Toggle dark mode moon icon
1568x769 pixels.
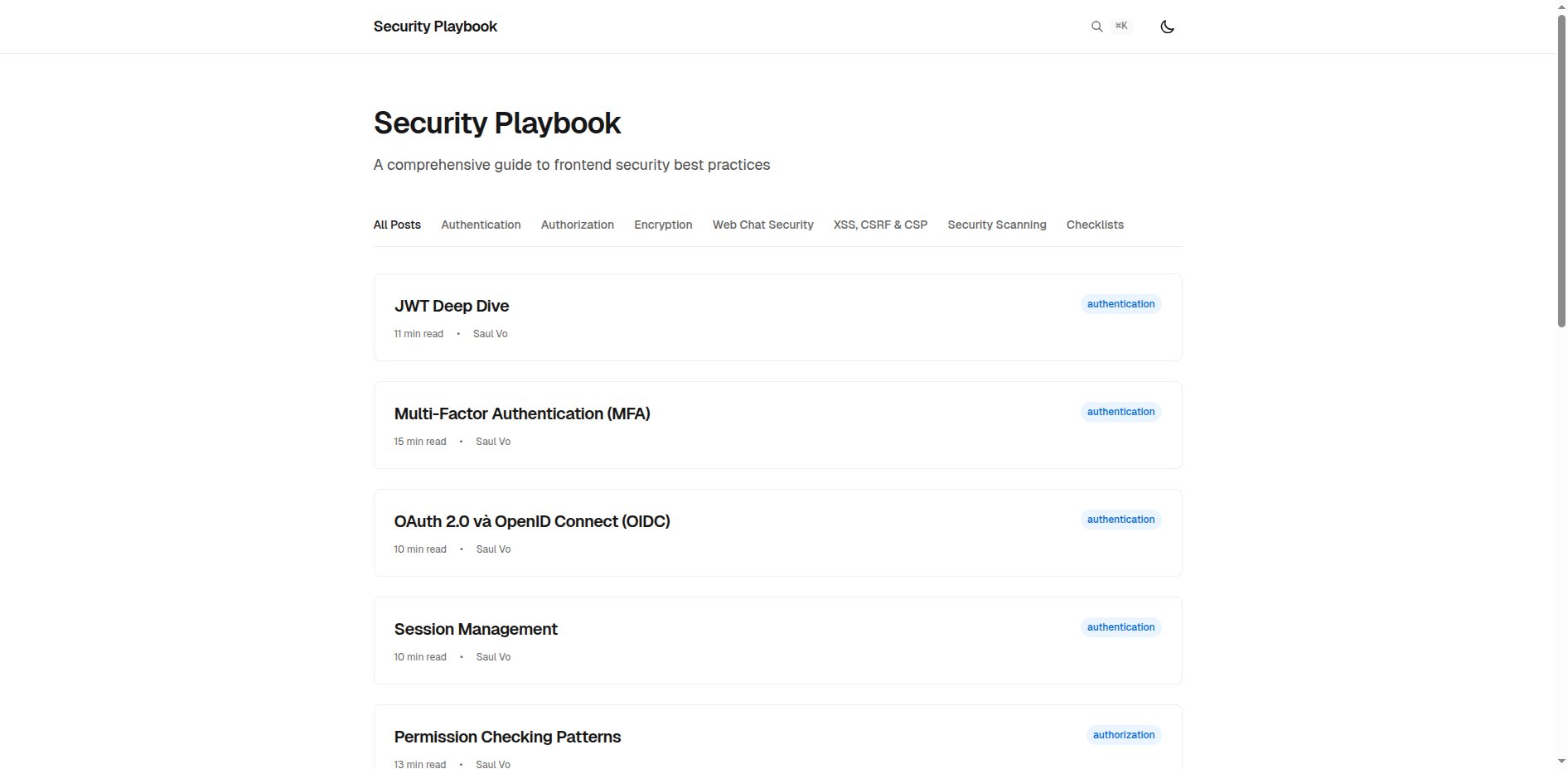[x=1167, y=27]
